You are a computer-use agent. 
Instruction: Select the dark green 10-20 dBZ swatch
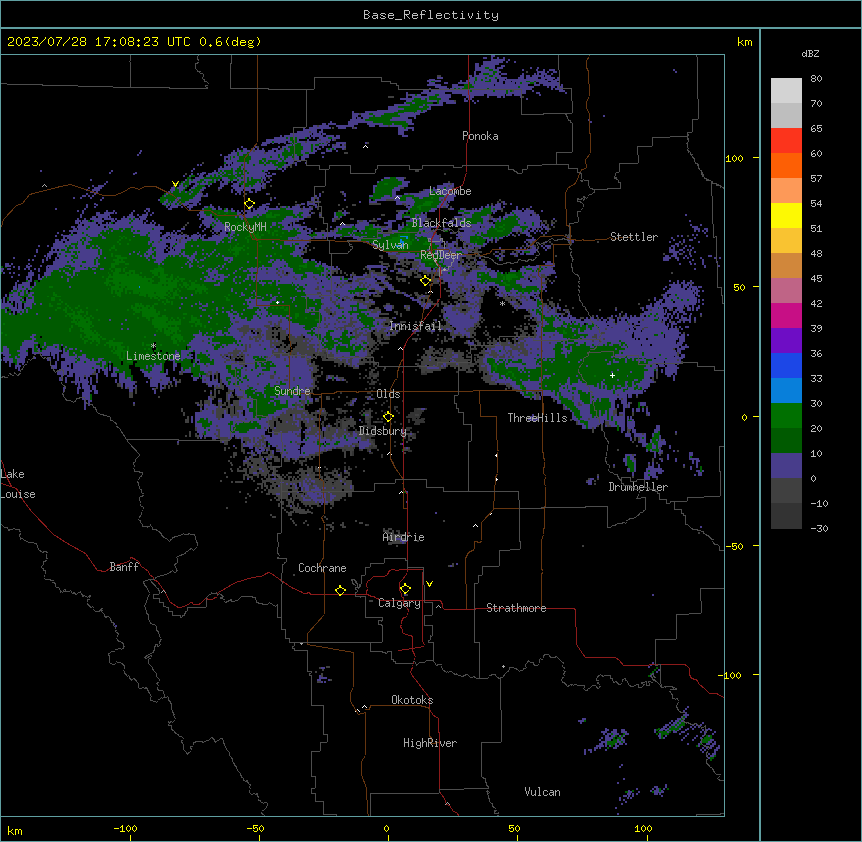pyautogui.click(x=786, y=441)
